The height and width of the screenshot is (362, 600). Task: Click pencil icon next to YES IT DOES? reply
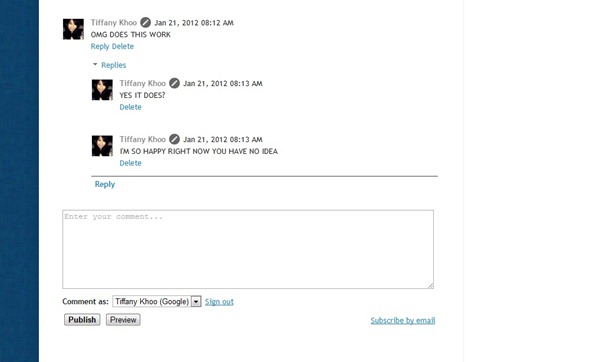[174, 83]
